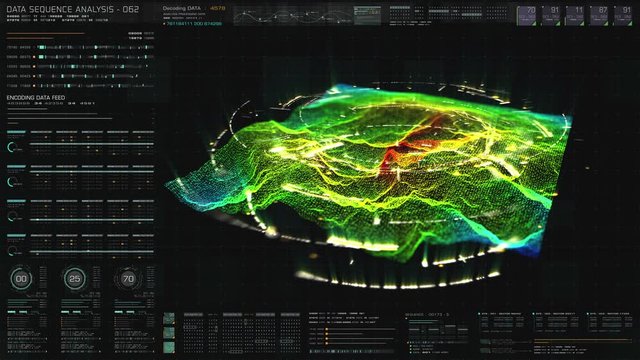Select the circular gauge reading 25
This screenshot has height=360, width=640.
(75, 279)
